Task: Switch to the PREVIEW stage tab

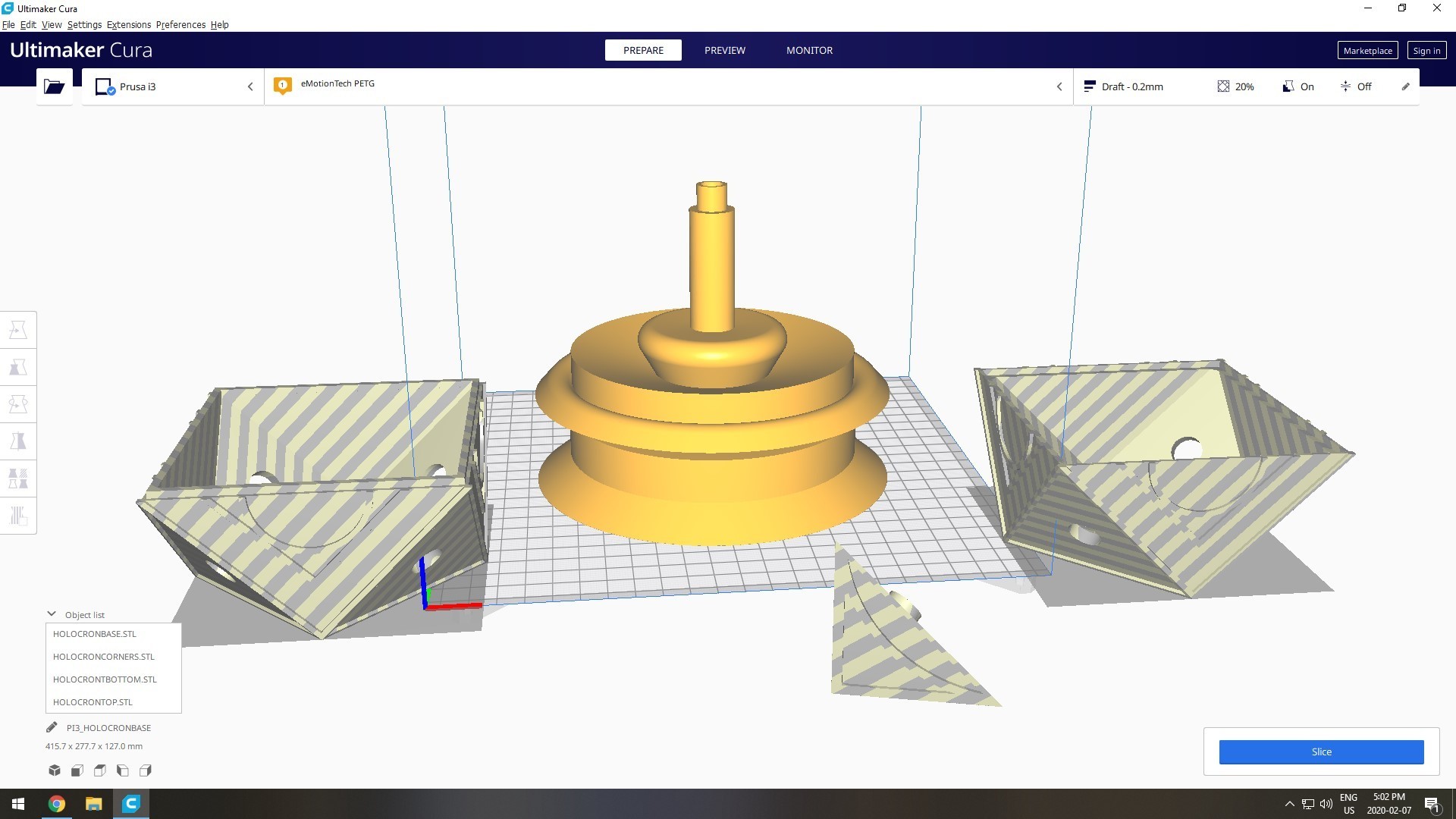Action: click(x=724, y=50)
